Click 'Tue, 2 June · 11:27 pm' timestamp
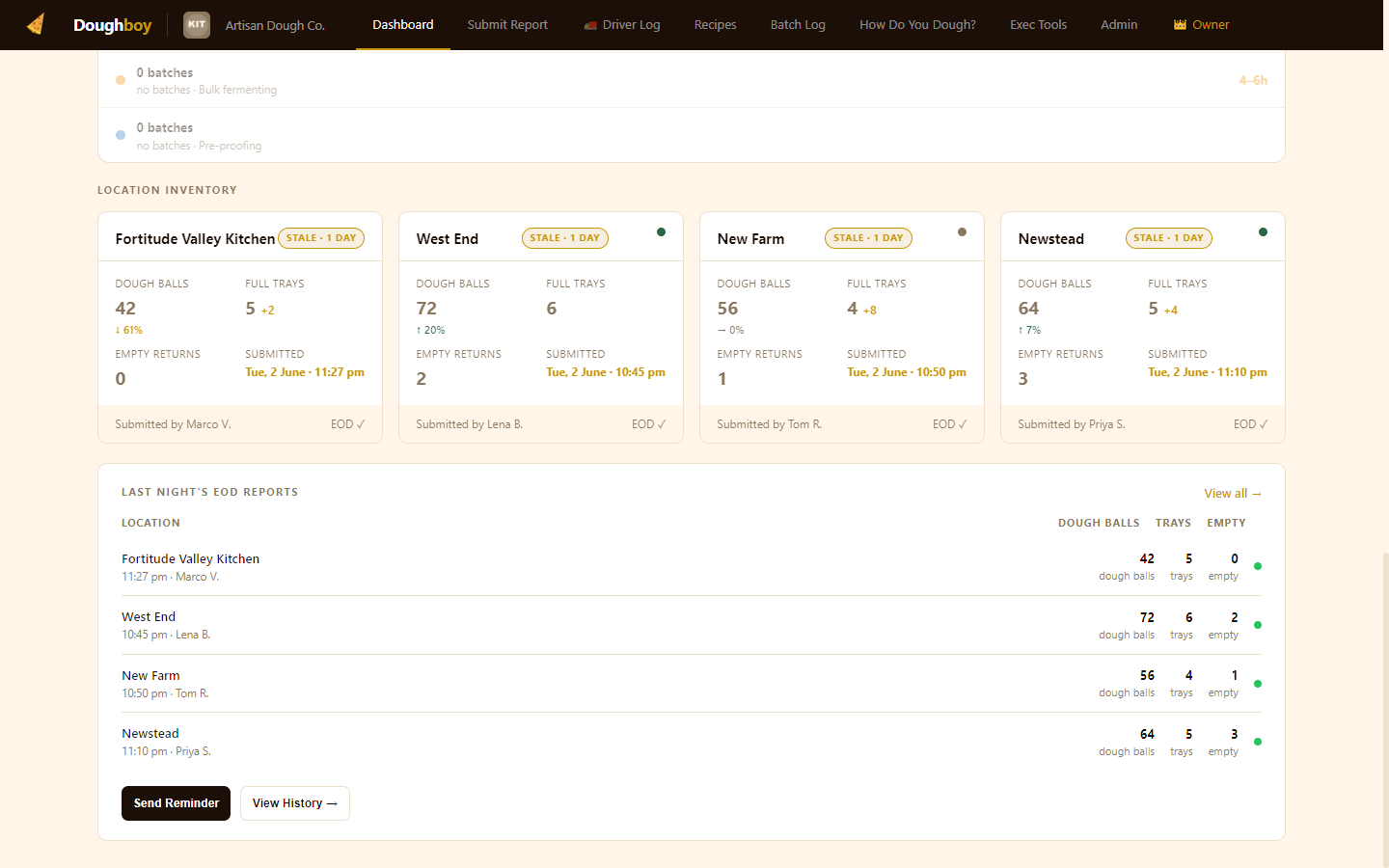 tap(305, 372)
